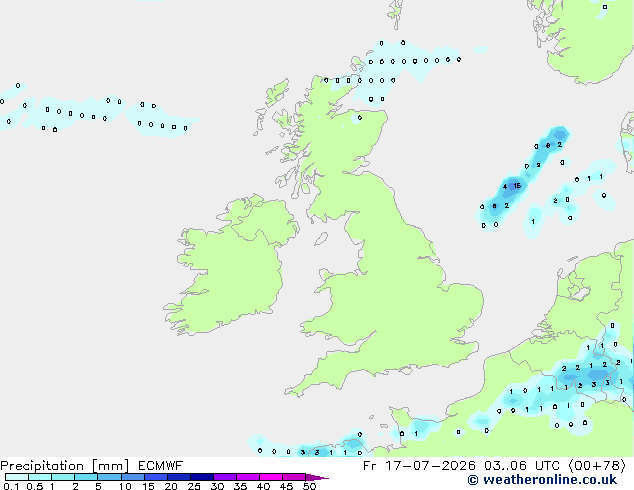Image resolution: width=634 pixels, height=490 pixels.
Task: Click the 'Fr' weekday abbreviation
Action: [x=370, y=466]
